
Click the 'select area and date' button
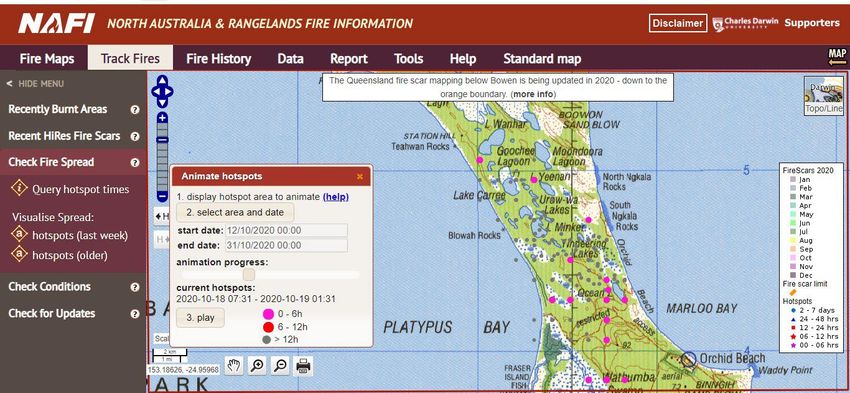point(235,212)
